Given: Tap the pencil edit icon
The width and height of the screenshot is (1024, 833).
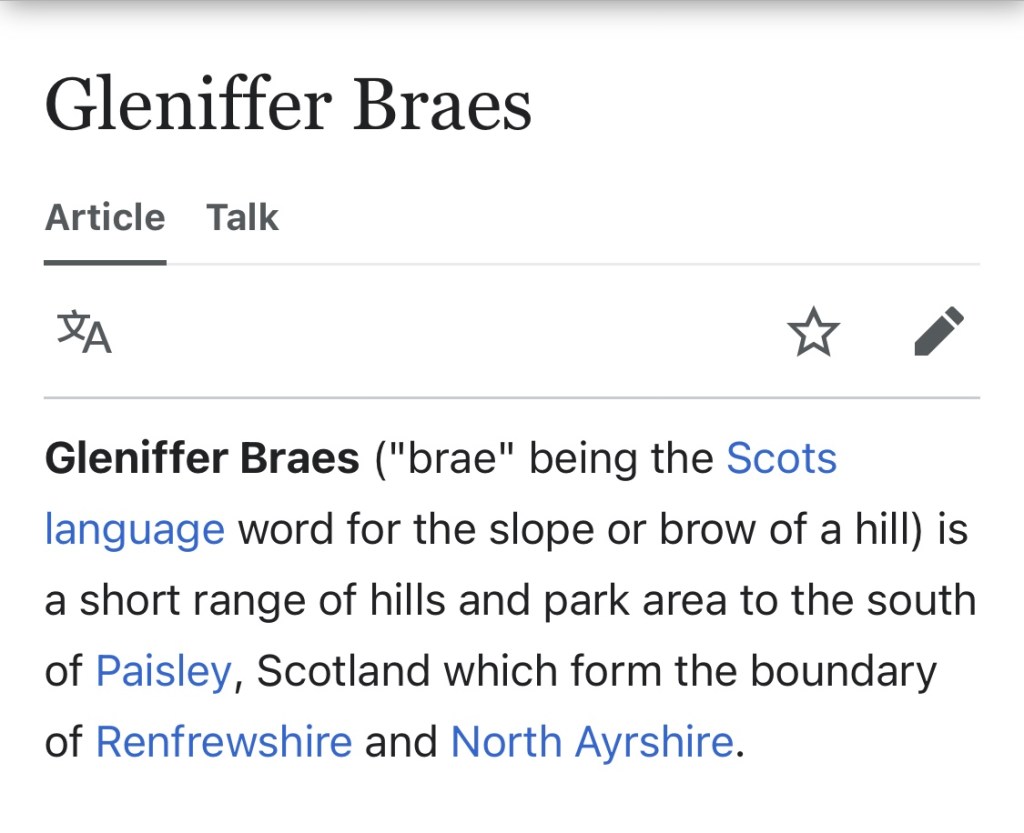Looking at the screenshot, I should [x=939, y=332].
